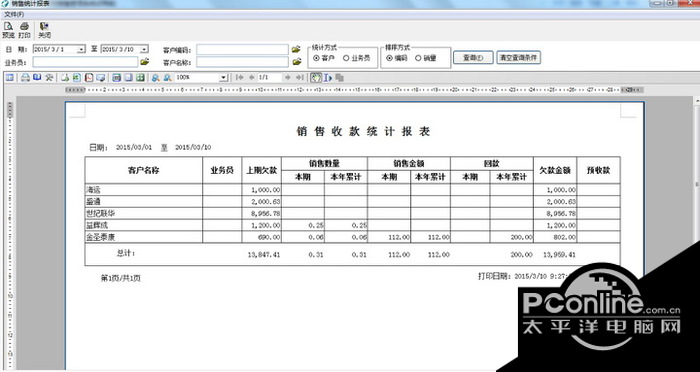Click the 上期欠款 column header
Screen dimensions: 700x372
pos(262,170)
